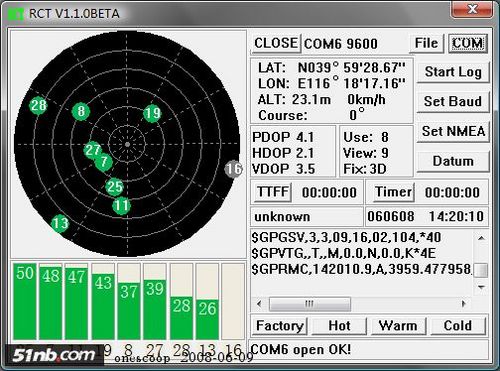Click the signal bar showing 37
The image size is (500, 371).
click(x=129, y=301)
